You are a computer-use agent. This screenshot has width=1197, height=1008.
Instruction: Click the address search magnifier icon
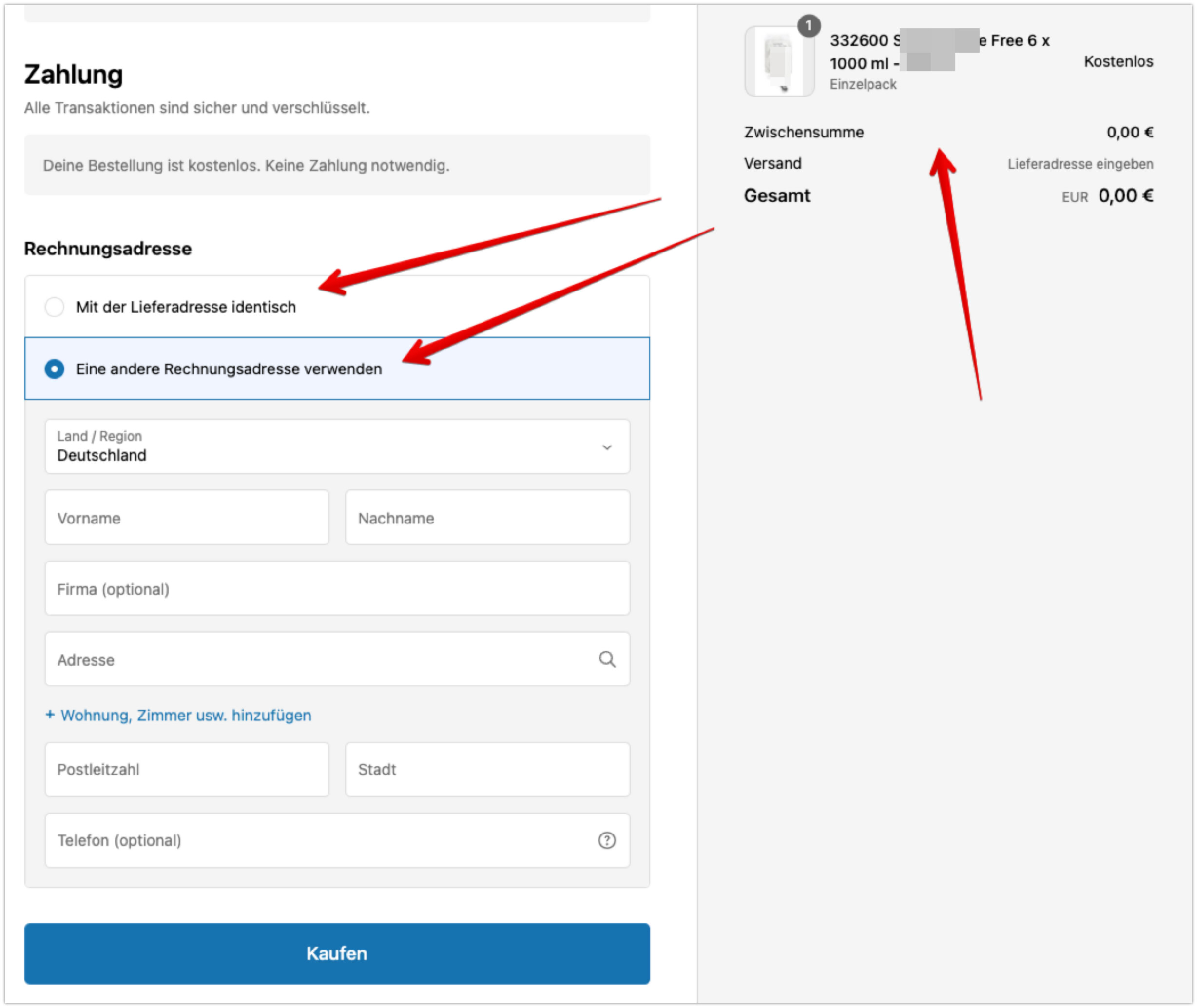607,659
